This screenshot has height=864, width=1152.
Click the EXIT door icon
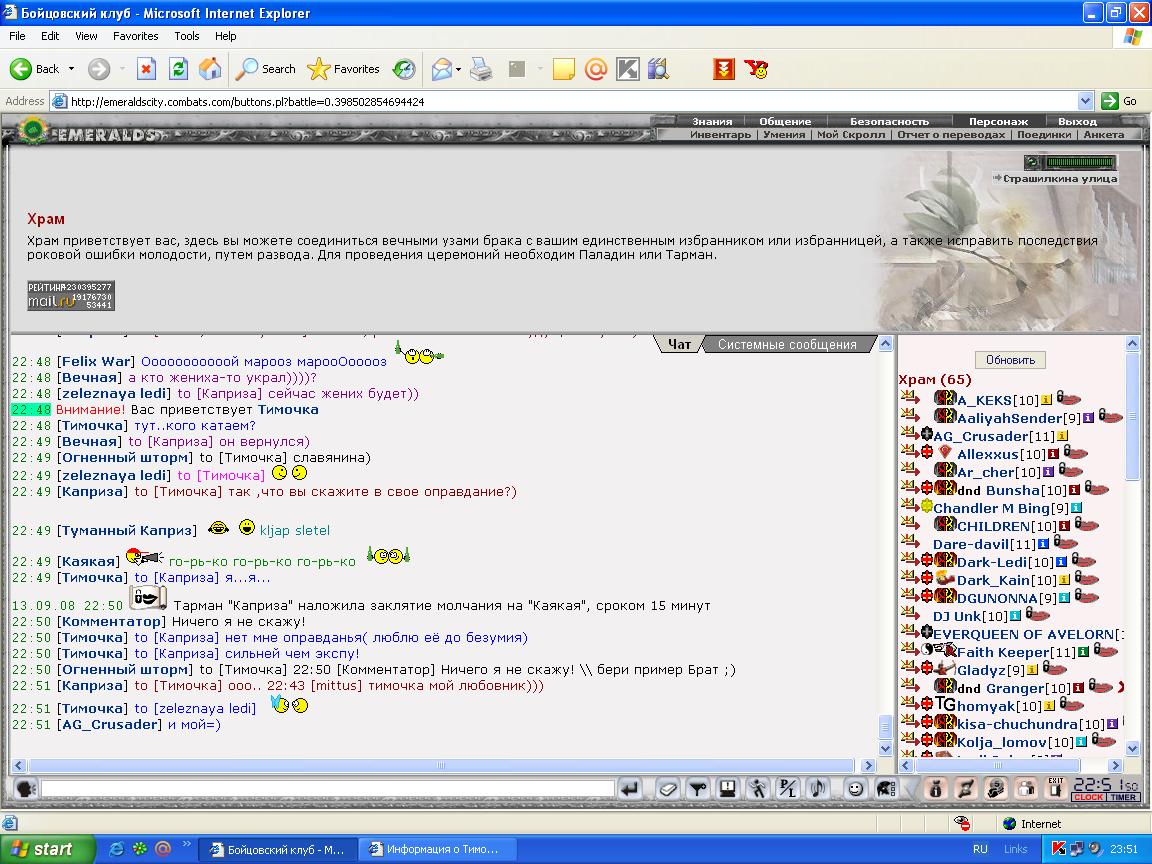(1056, 789)
